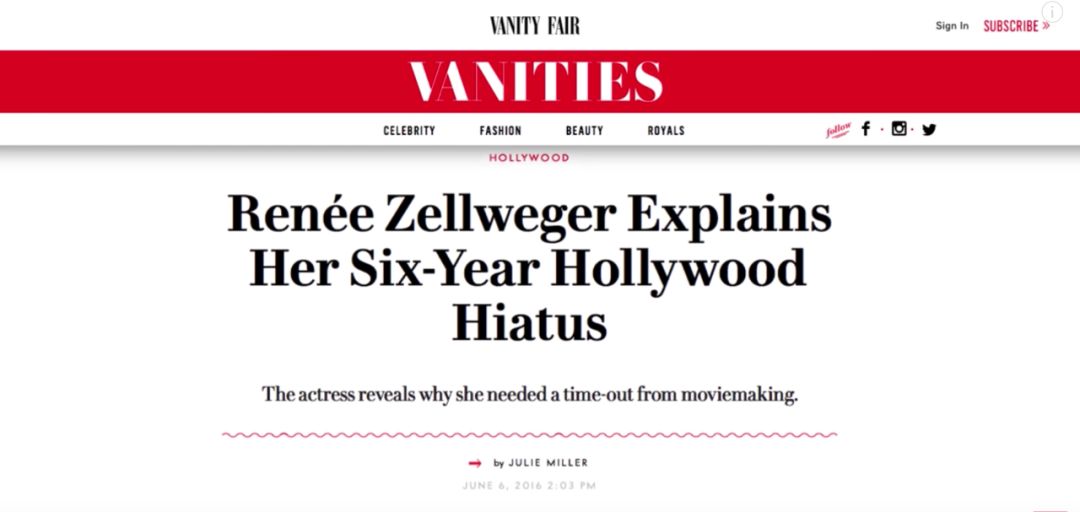Open the Celebrity section
1080x512 pixels.
coord(409,131)
